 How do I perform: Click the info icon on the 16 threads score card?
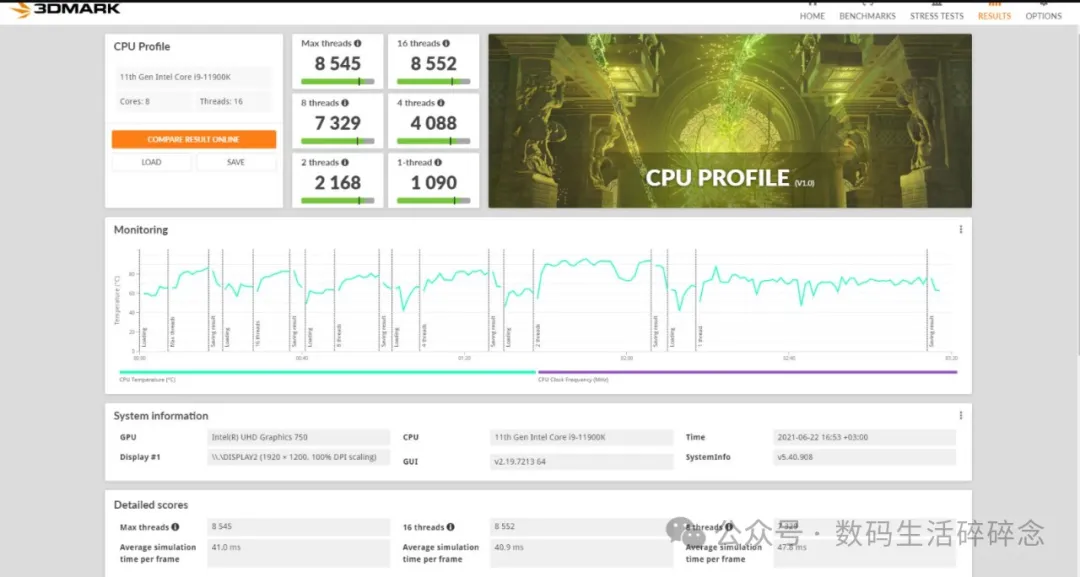[446, 43]
